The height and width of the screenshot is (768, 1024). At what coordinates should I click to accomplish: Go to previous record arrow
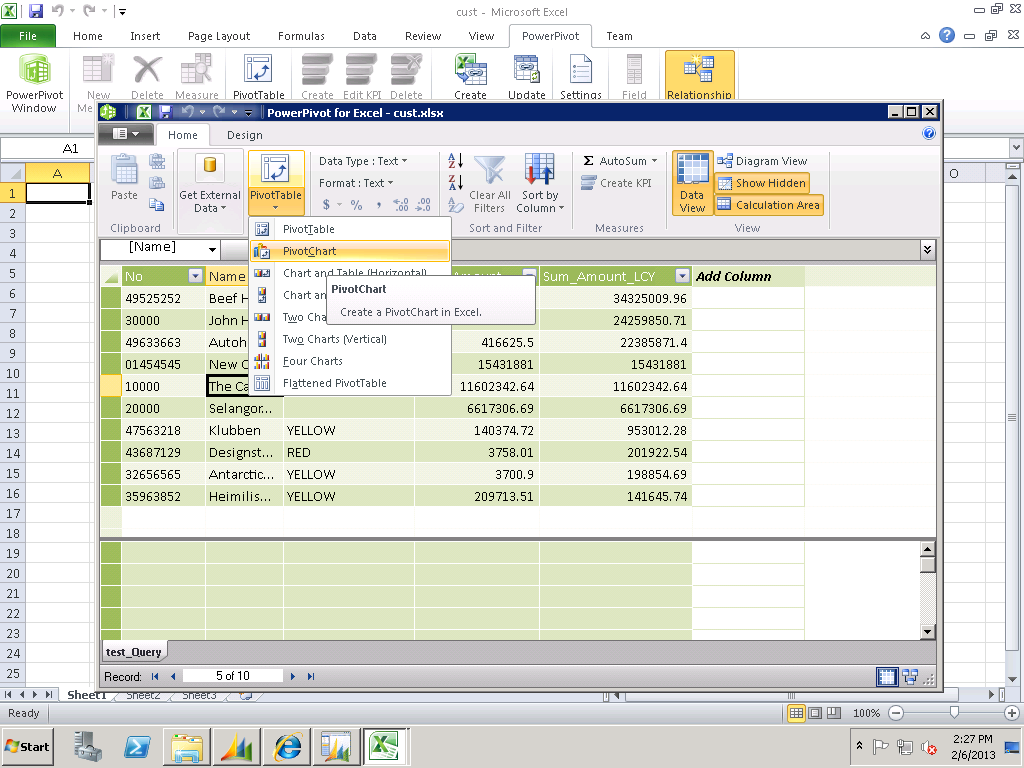click(x=173, y=677)
